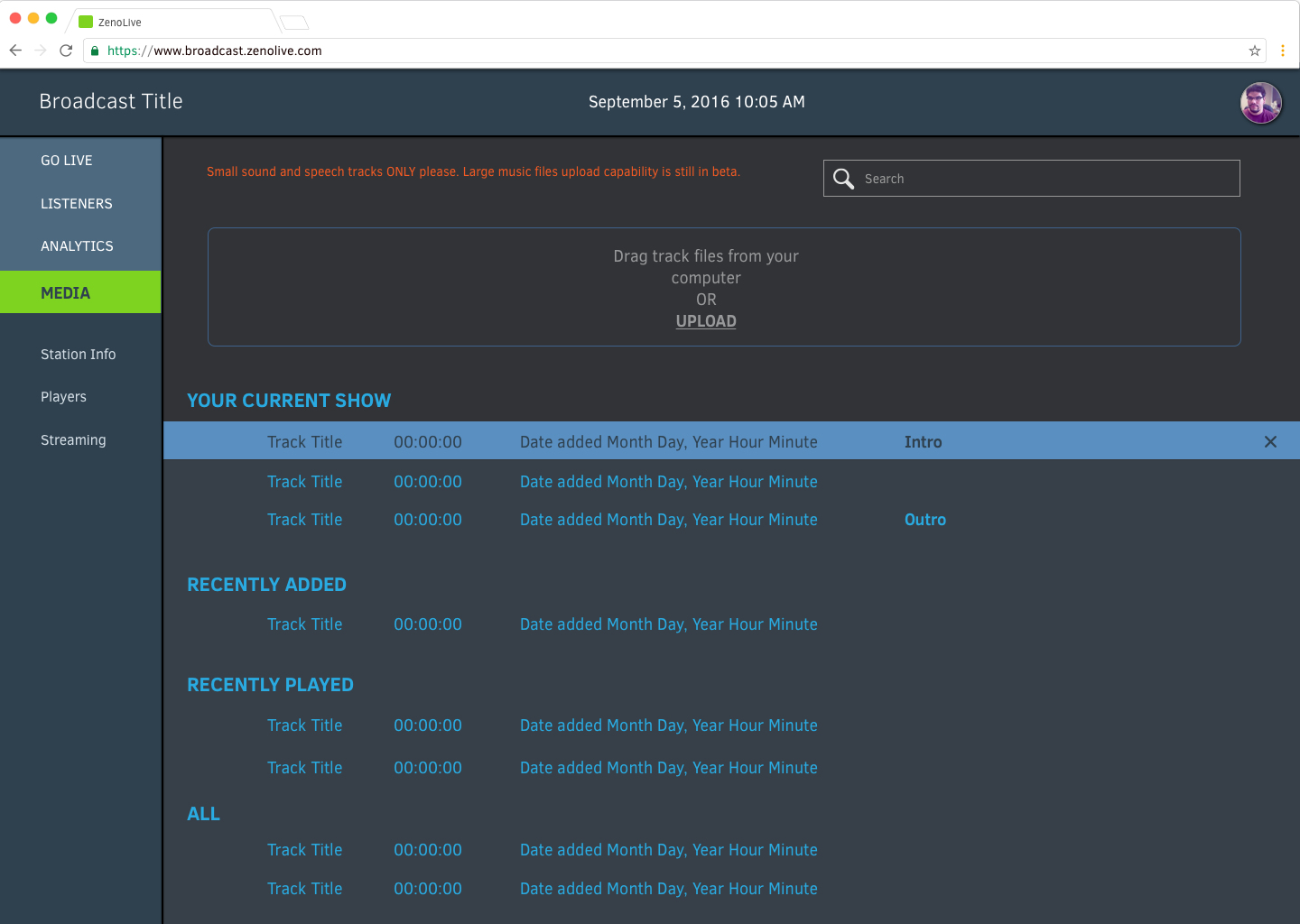Click the YOUR CURRENT SHOW heading

click(289, 400)
